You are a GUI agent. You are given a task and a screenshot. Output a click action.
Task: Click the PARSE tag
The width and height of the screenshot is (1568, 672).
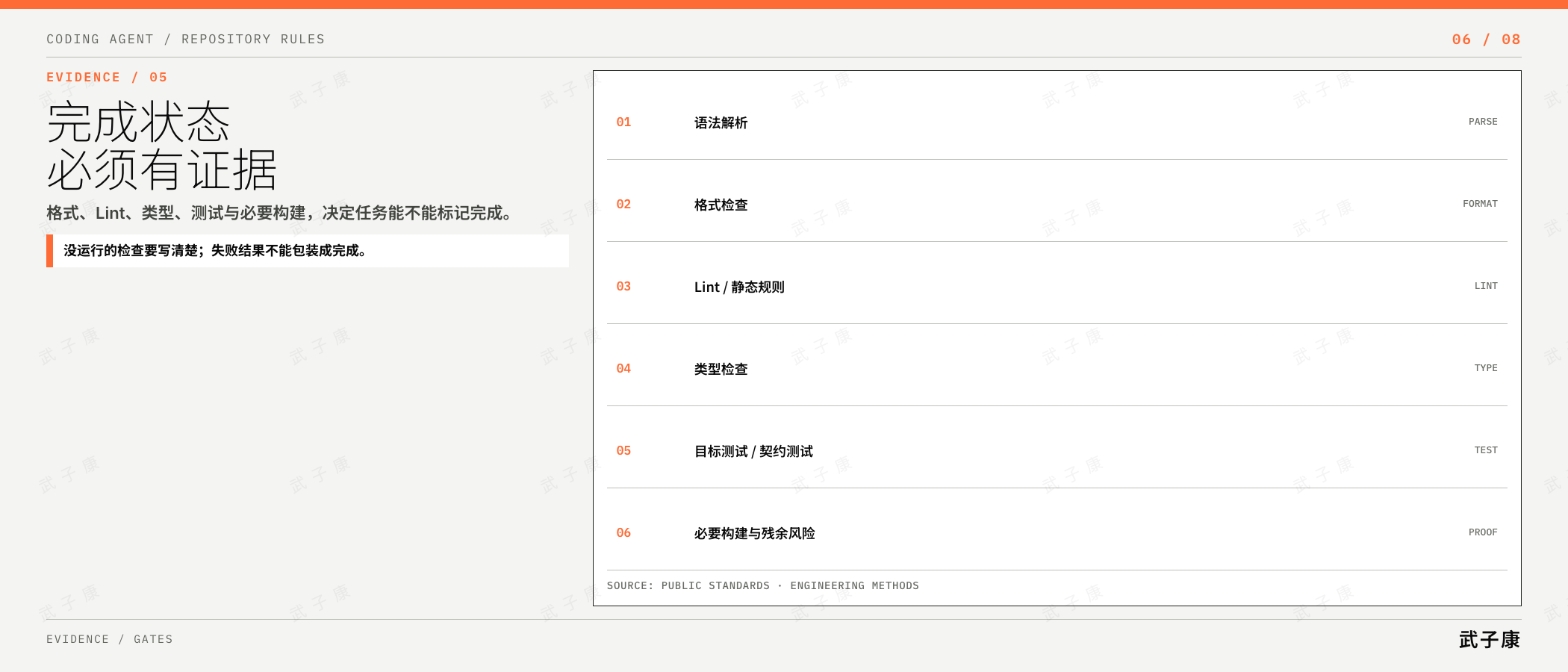click(1483, 122)
